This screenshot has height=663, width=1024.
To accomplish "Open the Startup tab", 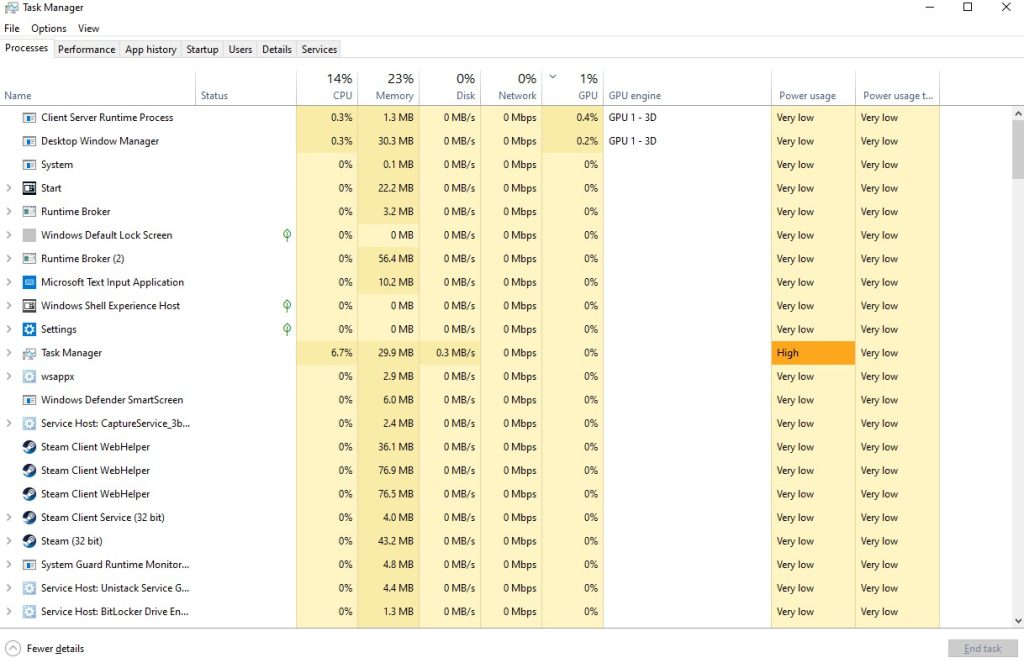I will (x=202, y=50).
